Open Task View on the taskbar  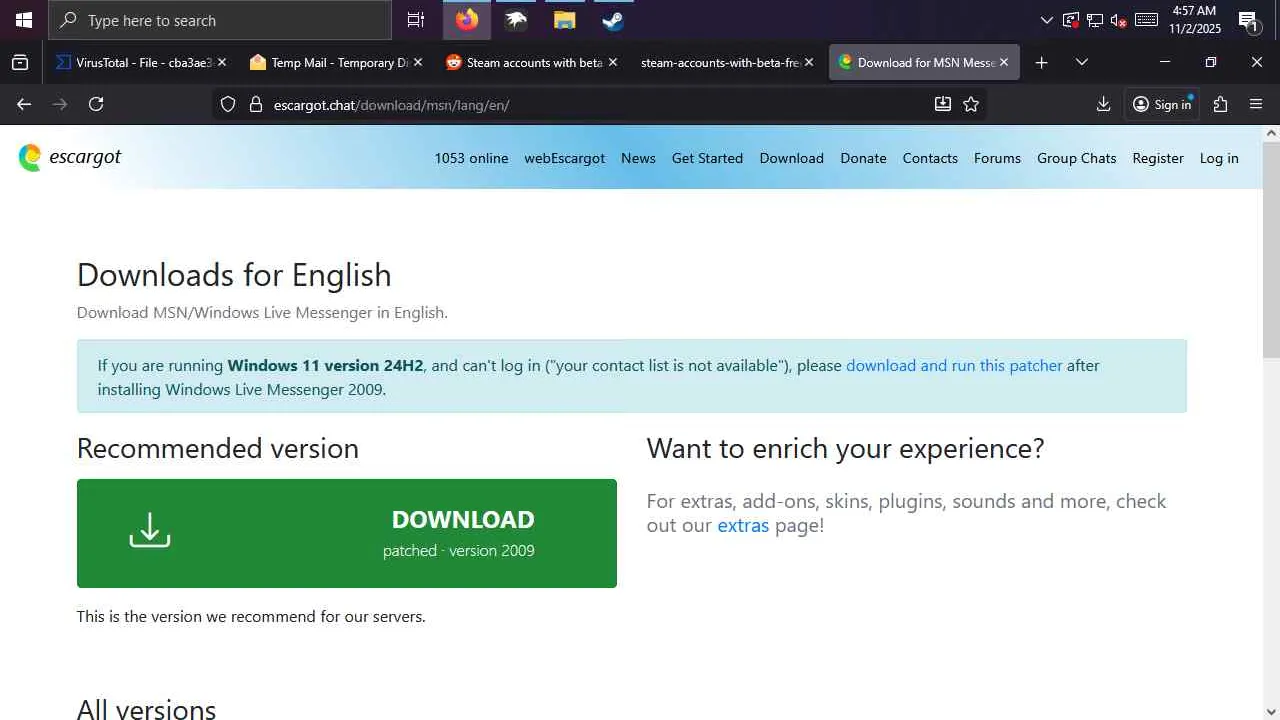(416, 20)
